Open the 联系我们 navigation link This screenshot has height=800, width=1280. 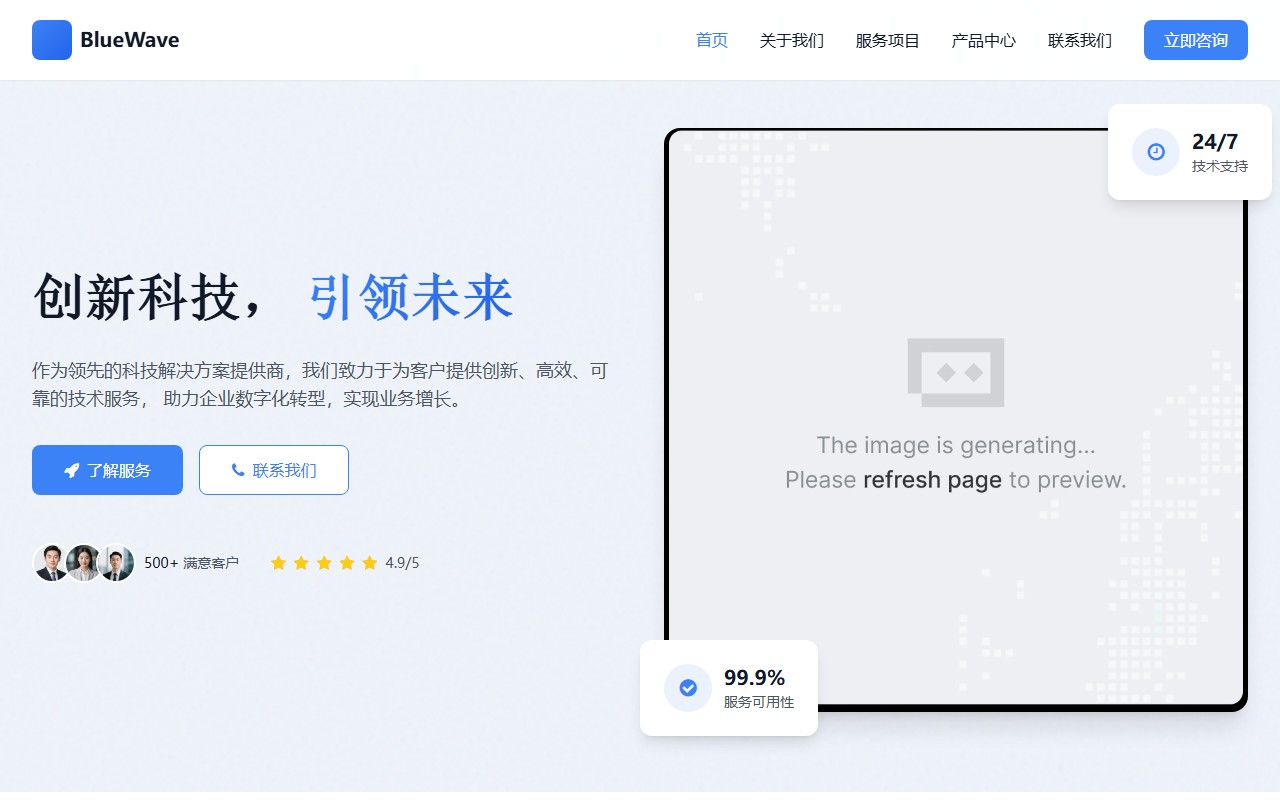point(1079,40)
